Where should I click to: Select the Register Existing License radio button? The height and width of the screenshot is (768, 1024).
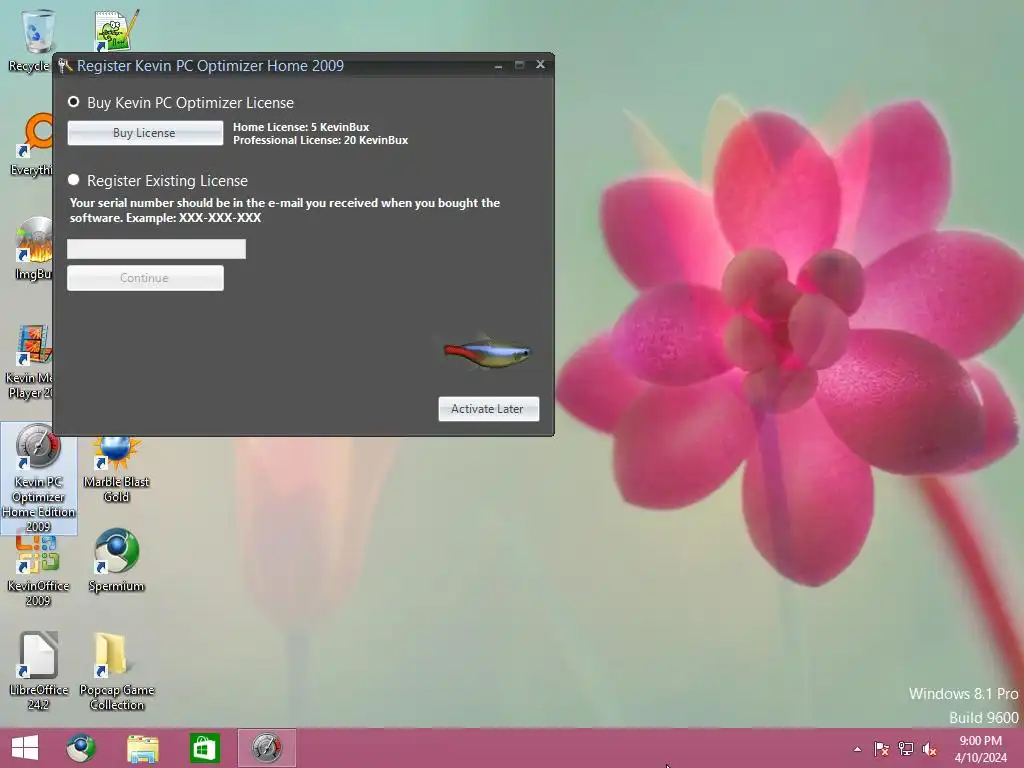pos(74,180)
